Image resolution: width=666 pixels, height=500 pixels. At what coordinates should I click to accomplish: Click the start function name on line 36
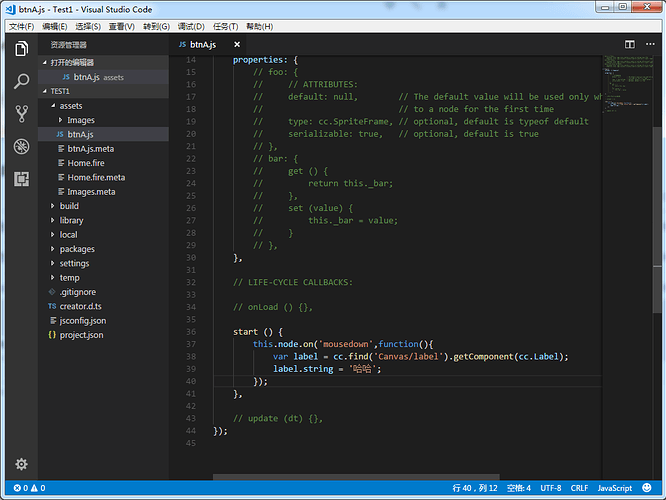245,331
